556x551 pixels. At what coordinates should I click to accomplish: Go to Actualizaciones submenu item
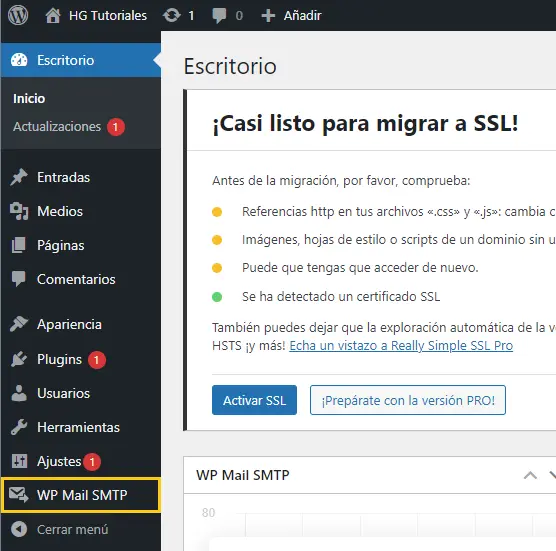[x=57, y=126]
